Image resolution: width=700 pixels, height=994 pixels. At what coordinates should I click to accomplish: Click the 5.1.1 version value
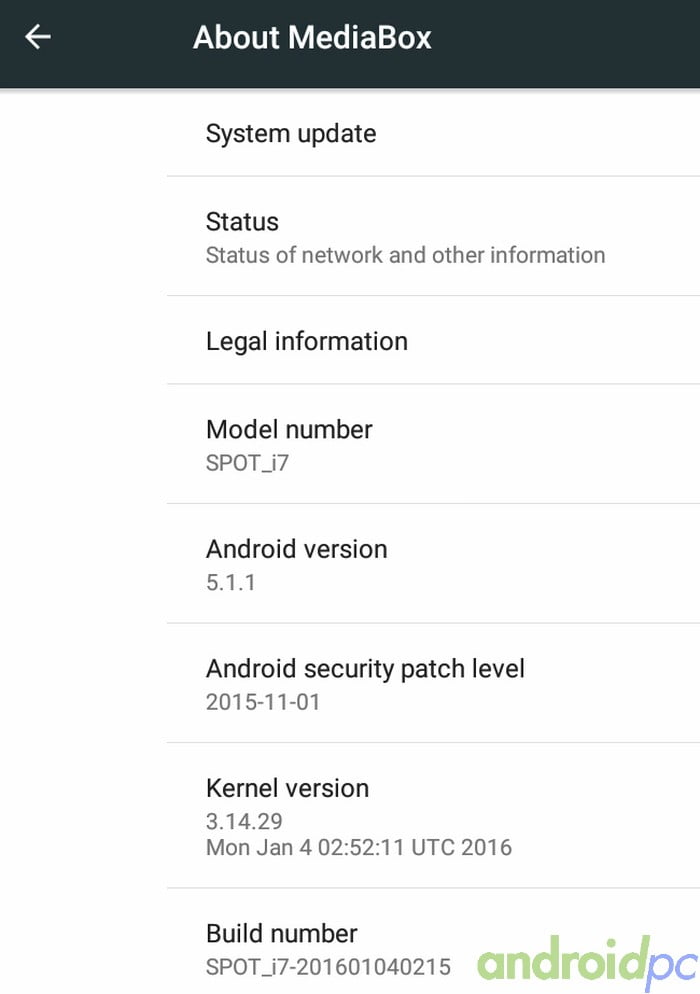[x=231, y=582]
